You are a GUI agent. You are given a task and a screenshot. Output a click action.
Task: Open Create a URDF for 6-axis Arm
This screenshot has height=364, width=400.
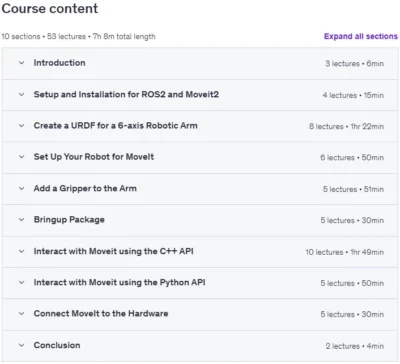(x=115, y=126)
